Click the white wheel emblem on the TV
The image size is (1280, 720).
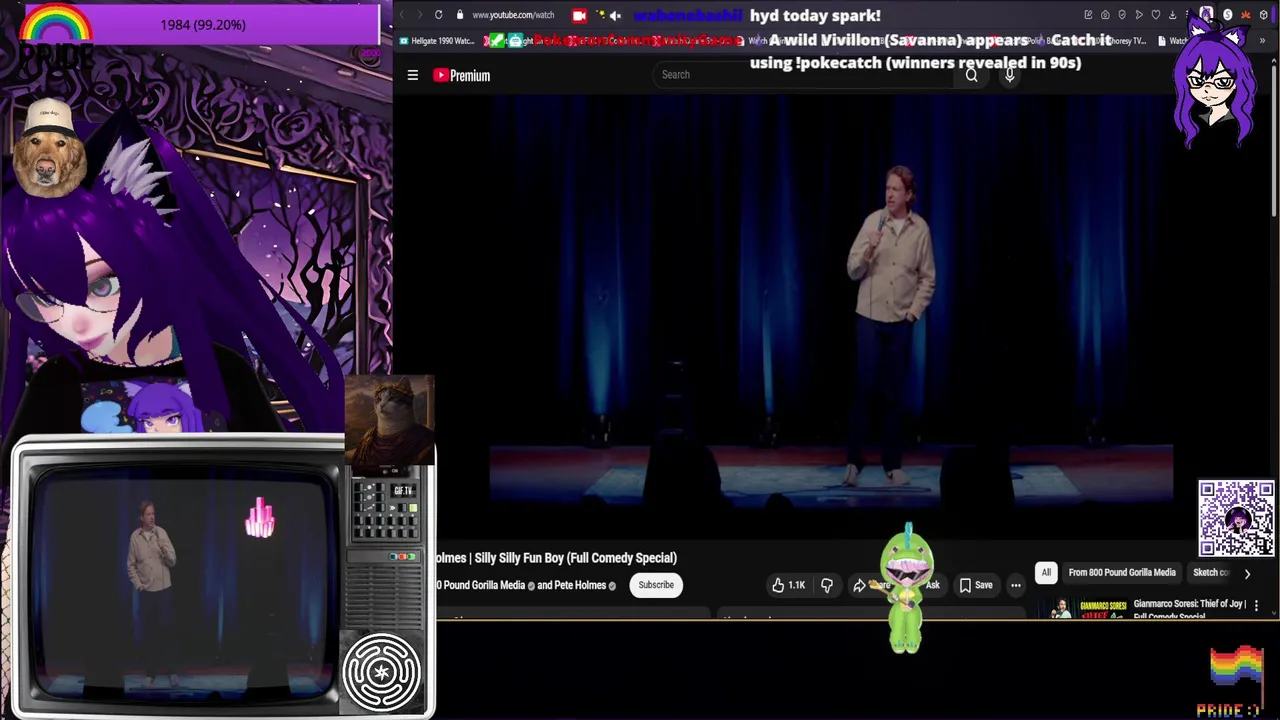pyautogui.click(x=382, y=672)
